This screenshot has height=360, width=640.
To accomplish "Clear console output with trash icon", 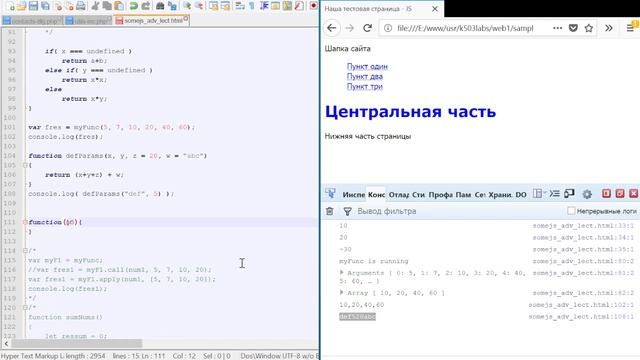I will [330, 211].
